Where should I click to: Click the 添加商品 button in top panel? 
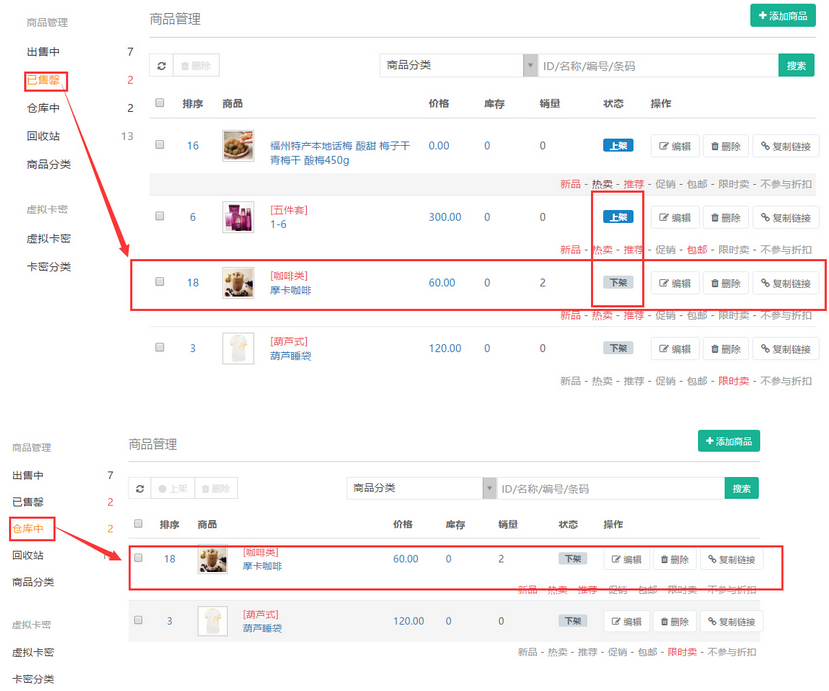tap(782, 16)
